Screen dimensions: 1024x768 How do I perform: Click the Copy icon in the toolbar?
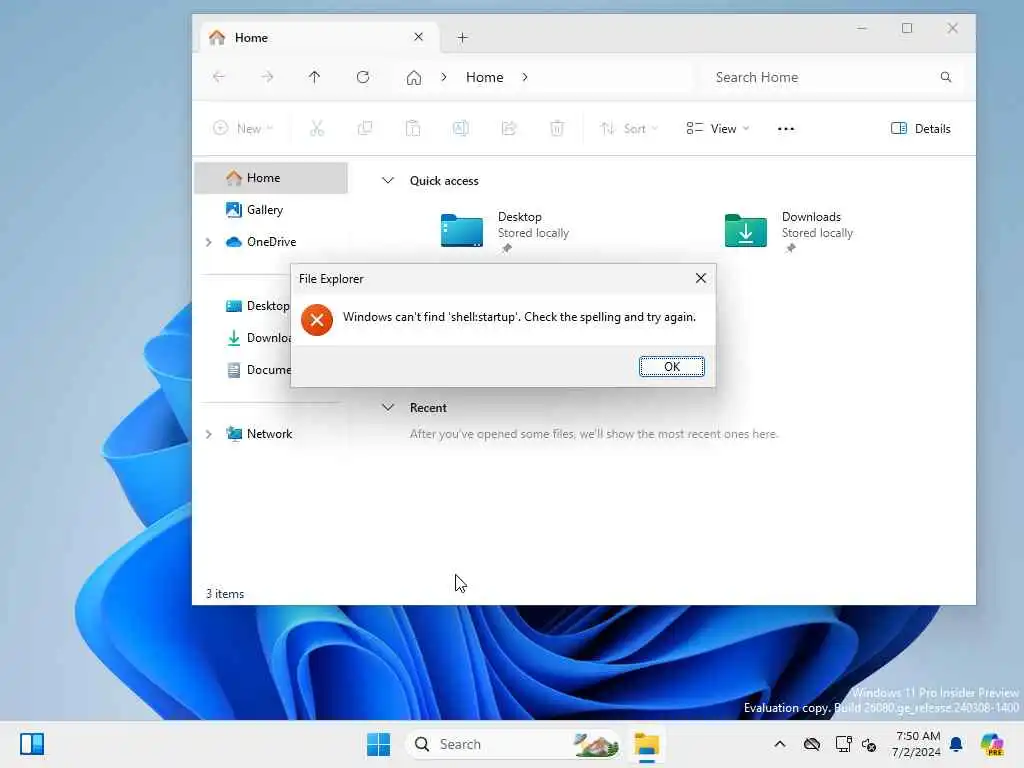pos(365,129)
